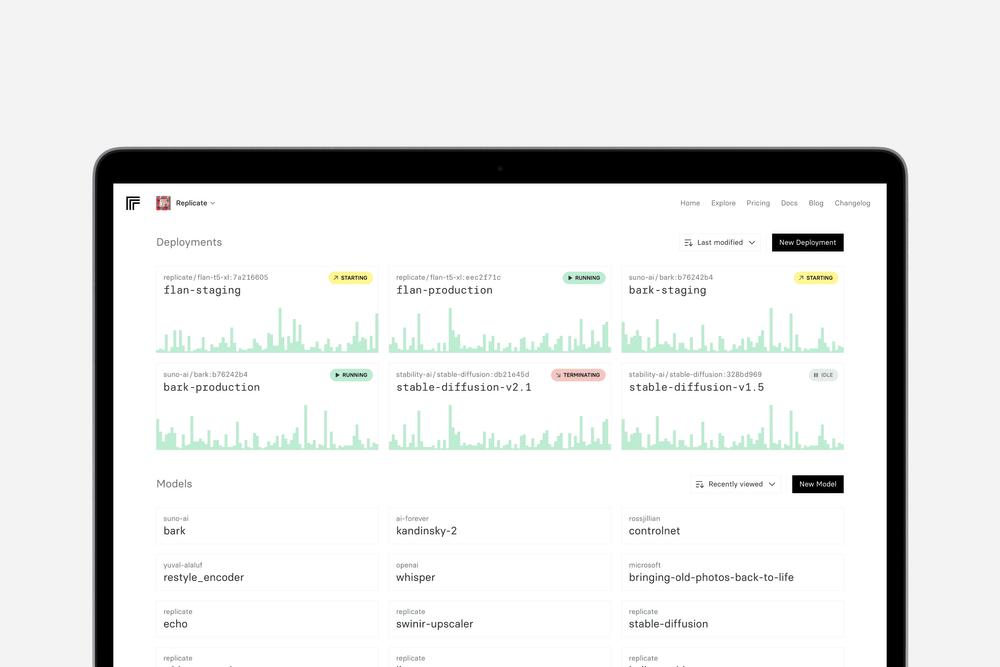Click the bark-staging usage chart
1000x667 pixels.
pos(733,330)
